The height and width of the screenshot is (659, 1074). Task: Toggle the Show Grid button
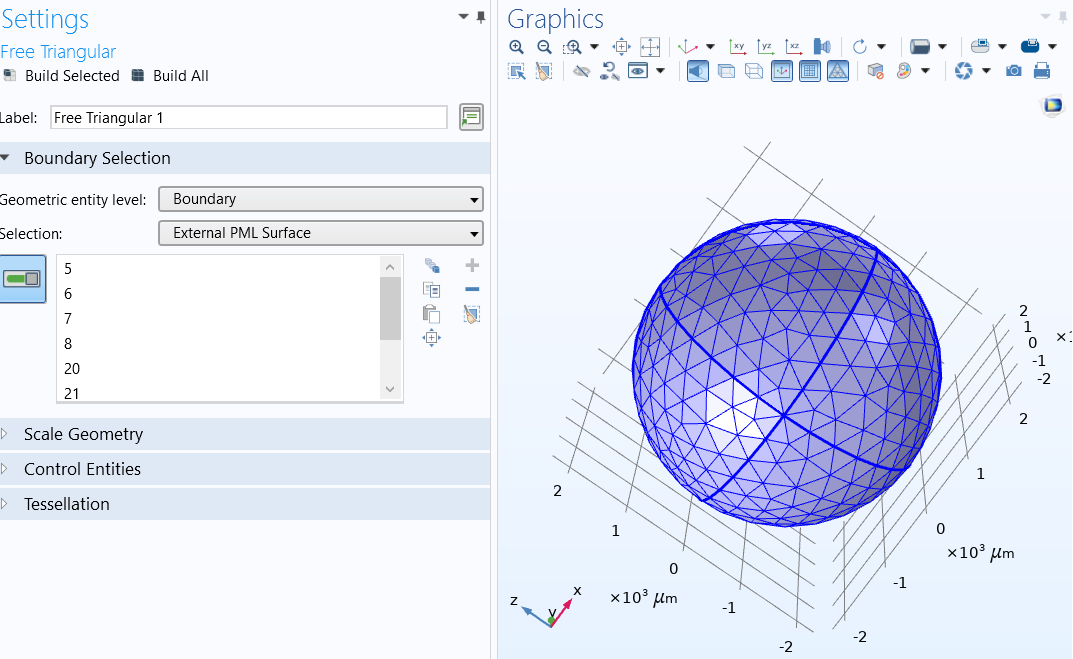click(810, 71)
